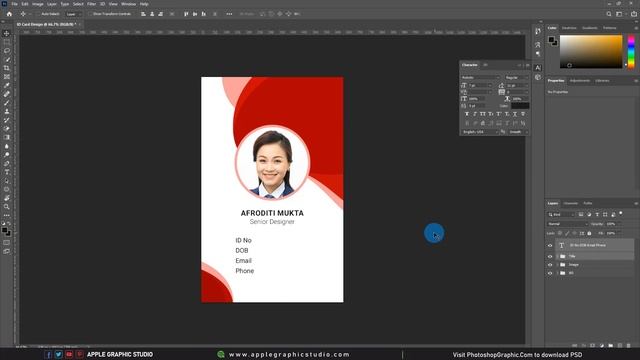The height and width of the screenshot is (360, 640).
Task: Click the Align horizontal centers icon
Action: [152, 14]
